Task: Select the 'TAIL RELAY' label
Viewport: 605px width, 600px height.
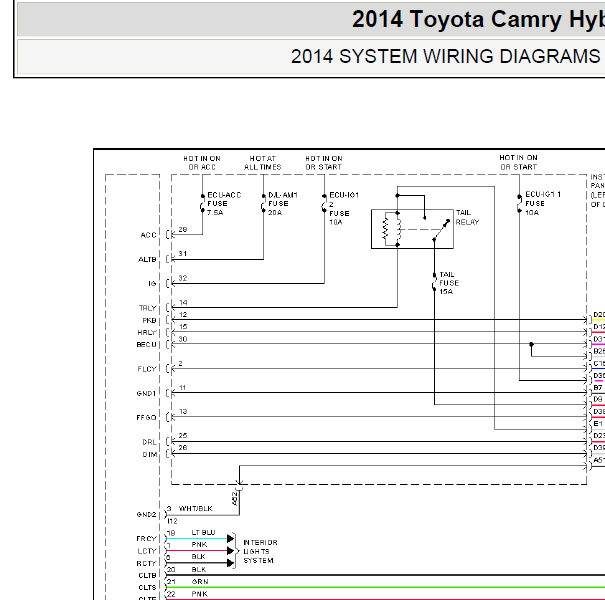Action: pos(467,218)
